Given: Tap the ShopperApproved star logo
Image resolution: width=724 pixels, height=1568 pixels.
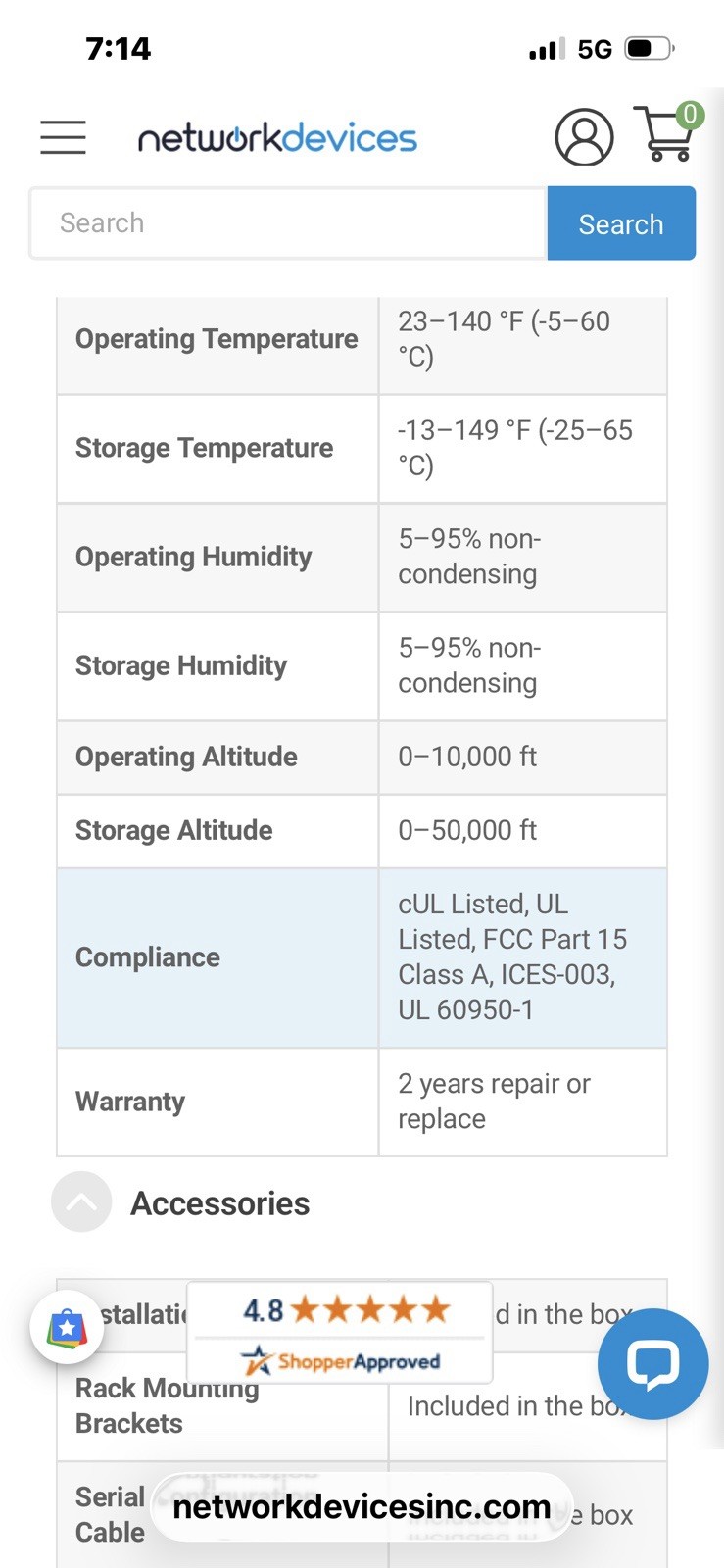Looking at the screenshot, I should [x=340, y=1360].
